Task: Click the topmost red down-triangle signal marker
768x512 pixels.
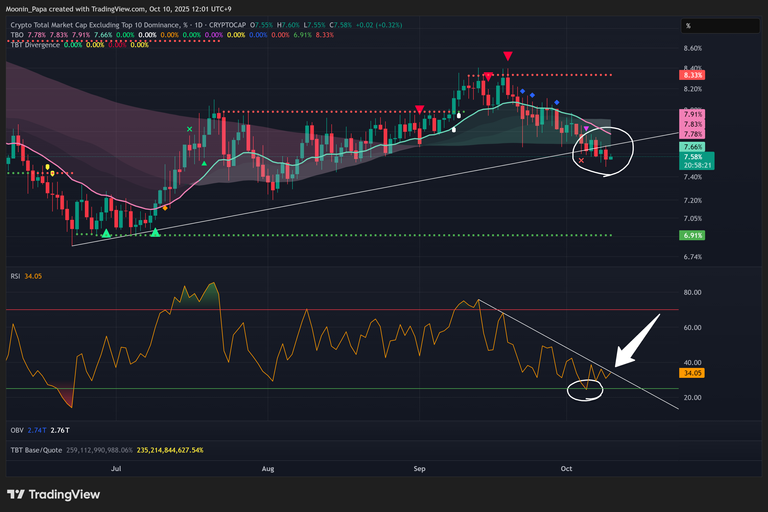Action: [508, 56]
